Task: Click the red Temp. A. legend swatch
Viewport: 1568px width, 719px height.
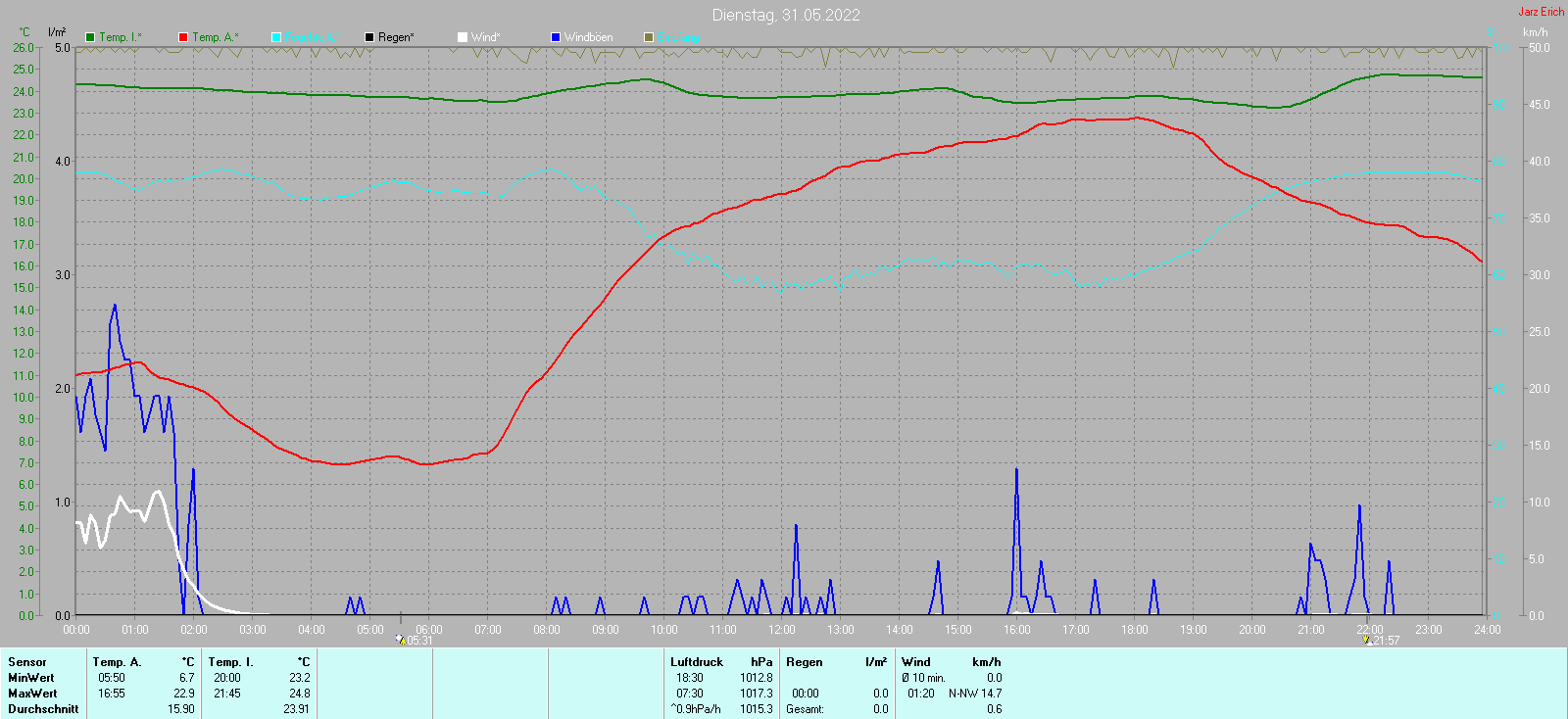Action: click(x=183, y=37)
